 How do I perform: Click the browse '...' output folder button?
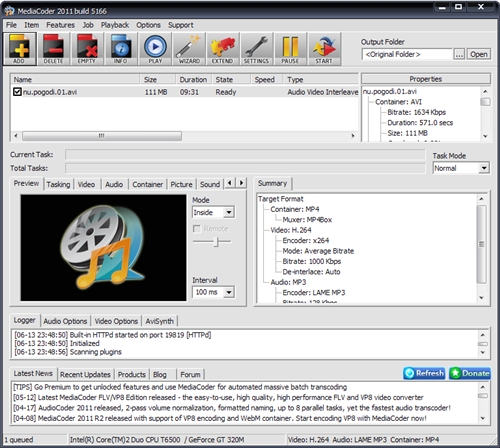pos(459,54)
